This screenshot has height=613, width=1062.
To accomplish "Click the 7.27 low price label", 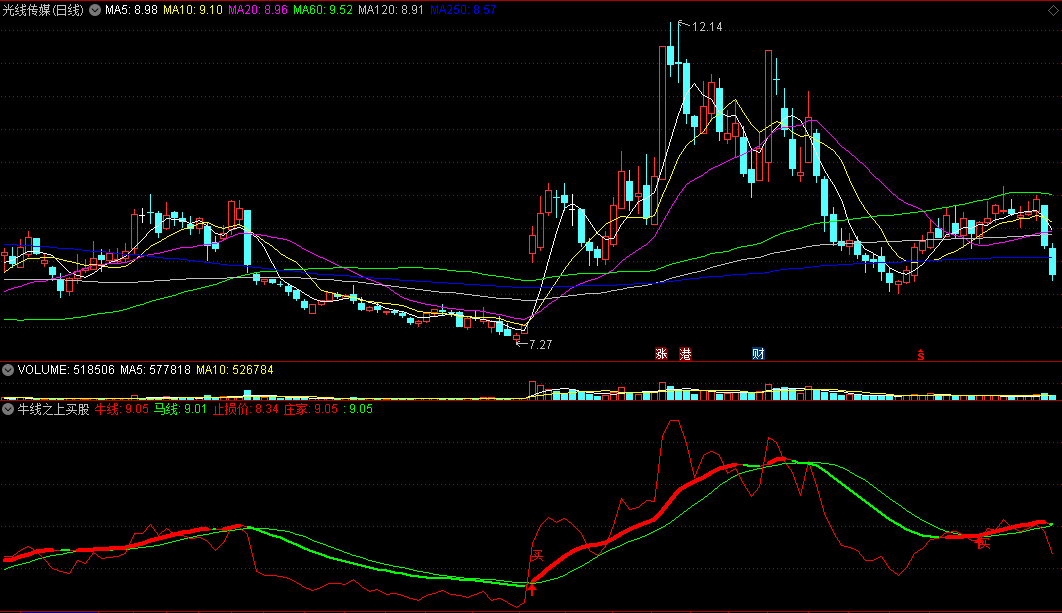I will pyautogui.click(x=540, y=345).
